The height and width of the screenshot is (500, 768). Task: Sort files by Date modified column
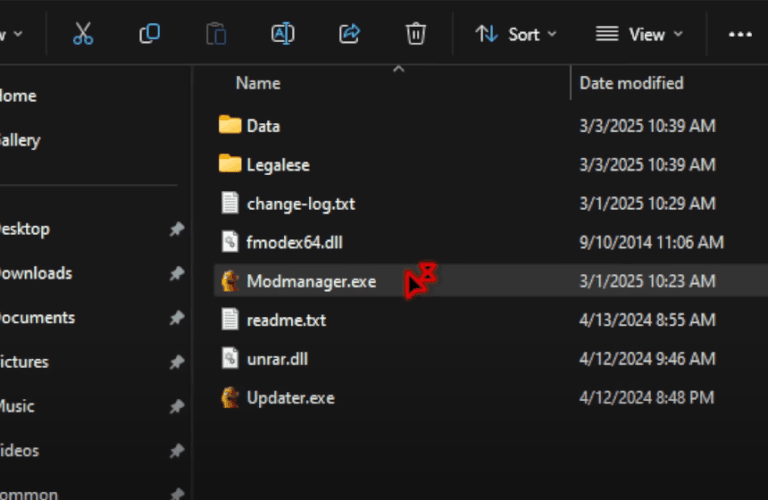point(631,84)
